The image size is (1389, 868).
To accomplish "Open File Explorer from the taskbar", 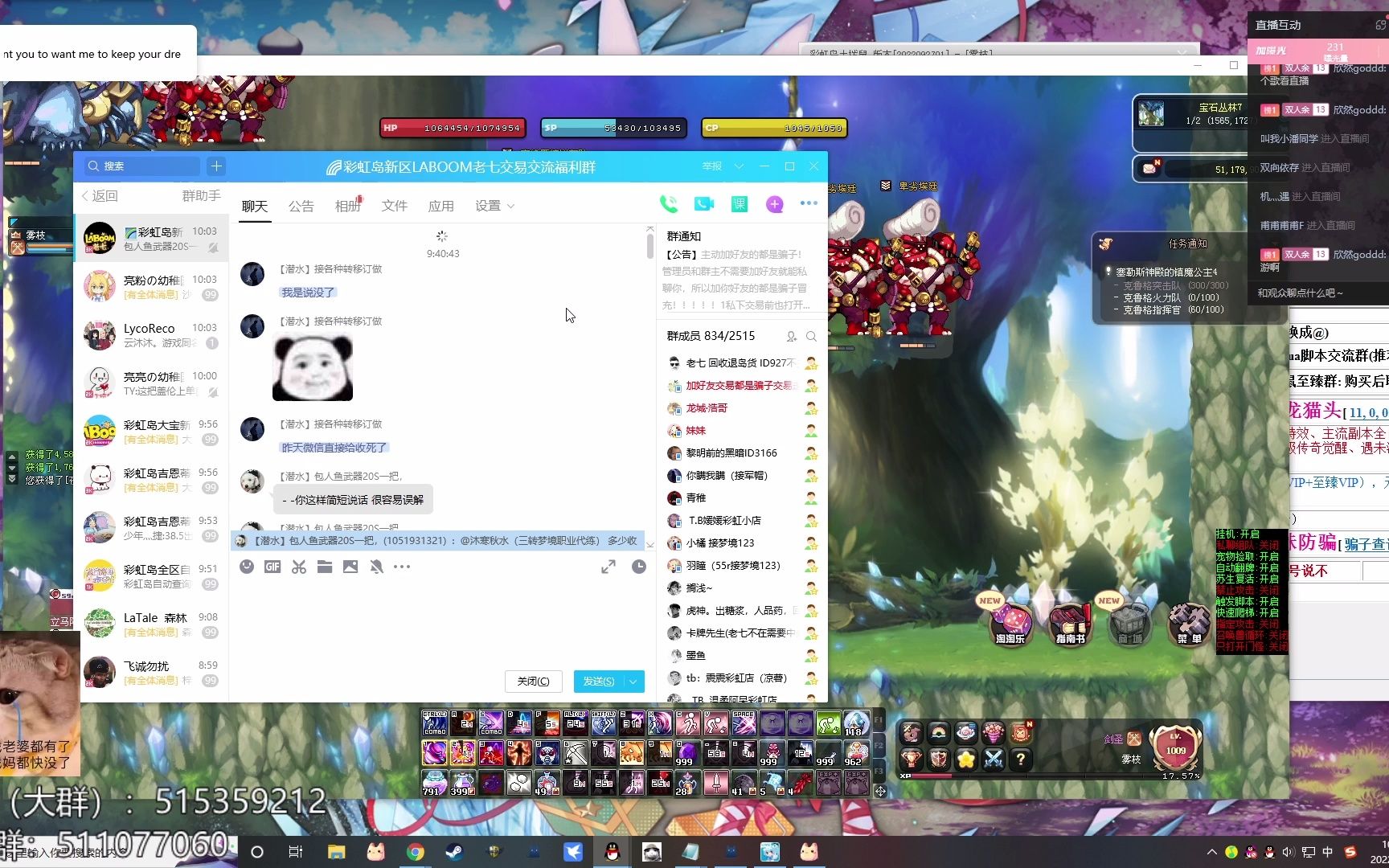I will tap(336, 852).
